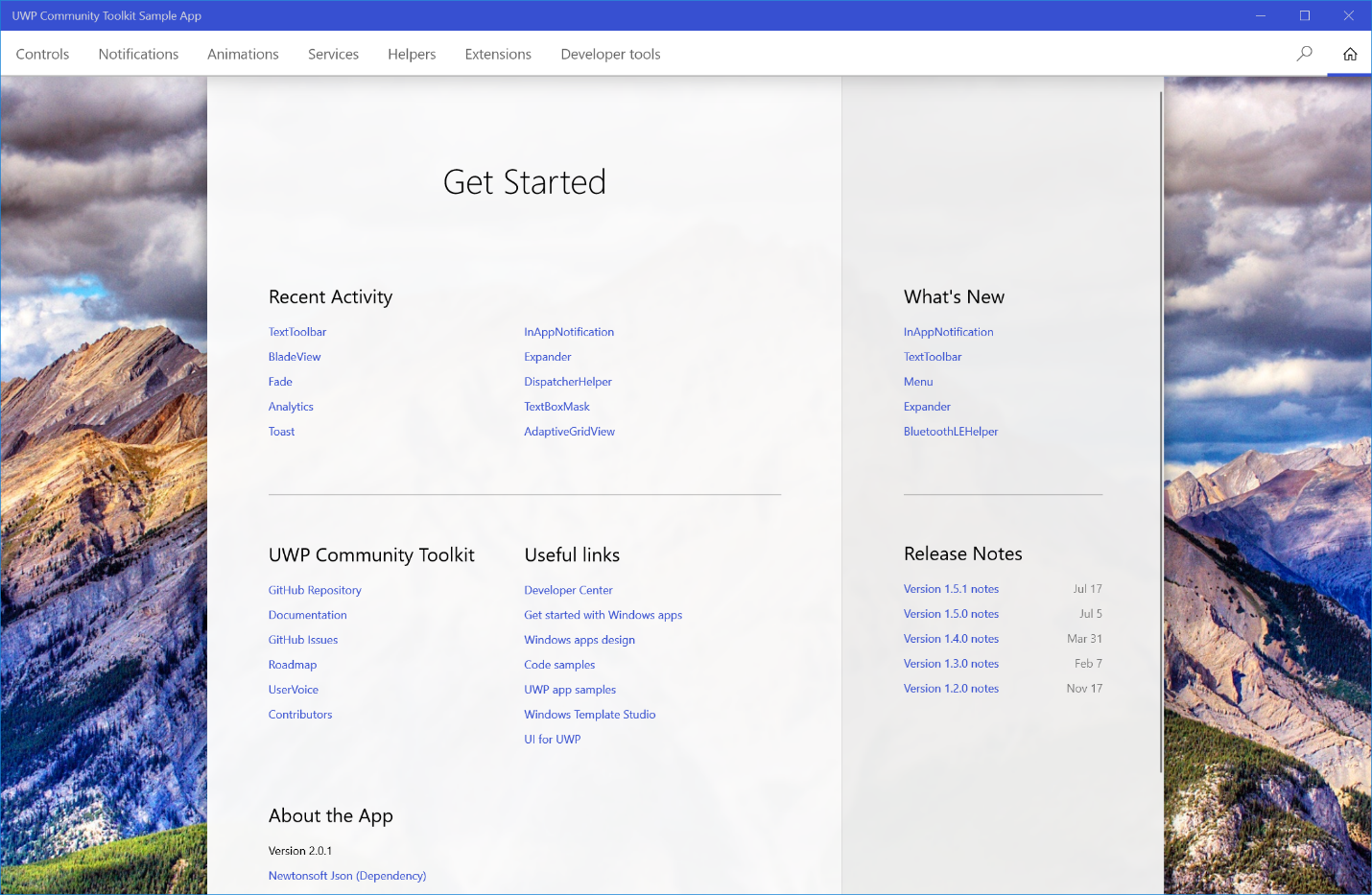The width and height of the screenshot is (1372, 895).
Task: Go to the home icon button
Action: (x=1350, y=54)
